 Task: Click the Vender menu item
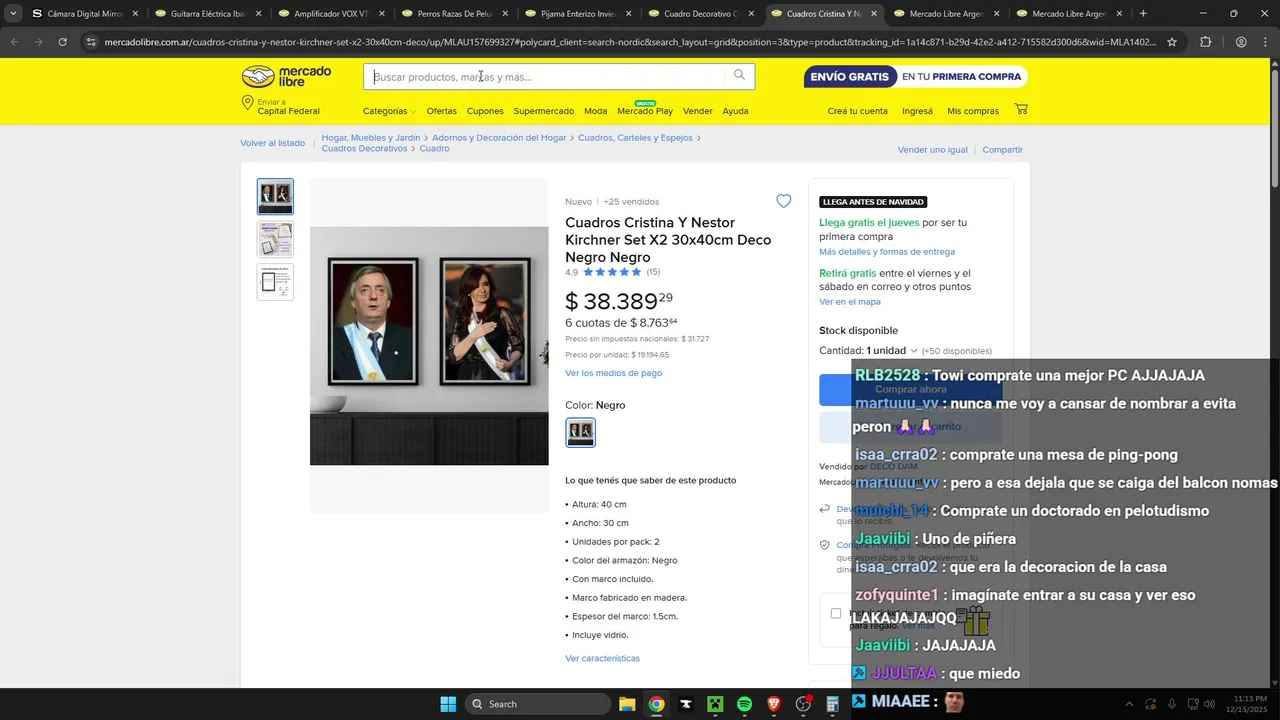698,111
